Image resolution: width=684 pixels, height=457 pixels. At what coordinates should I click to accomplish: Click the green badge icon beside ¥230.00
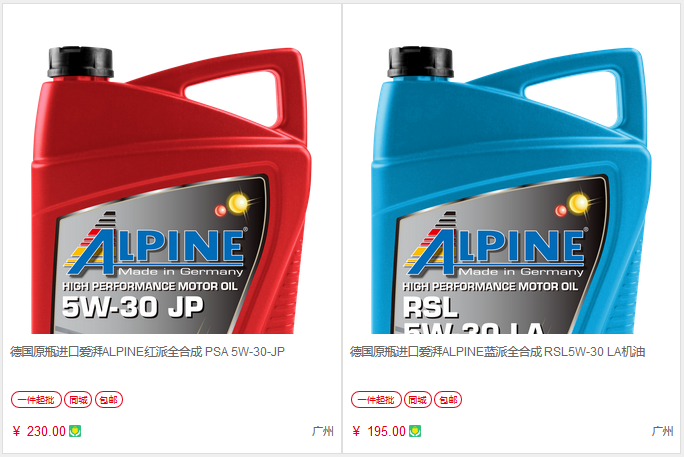(75, 431)
